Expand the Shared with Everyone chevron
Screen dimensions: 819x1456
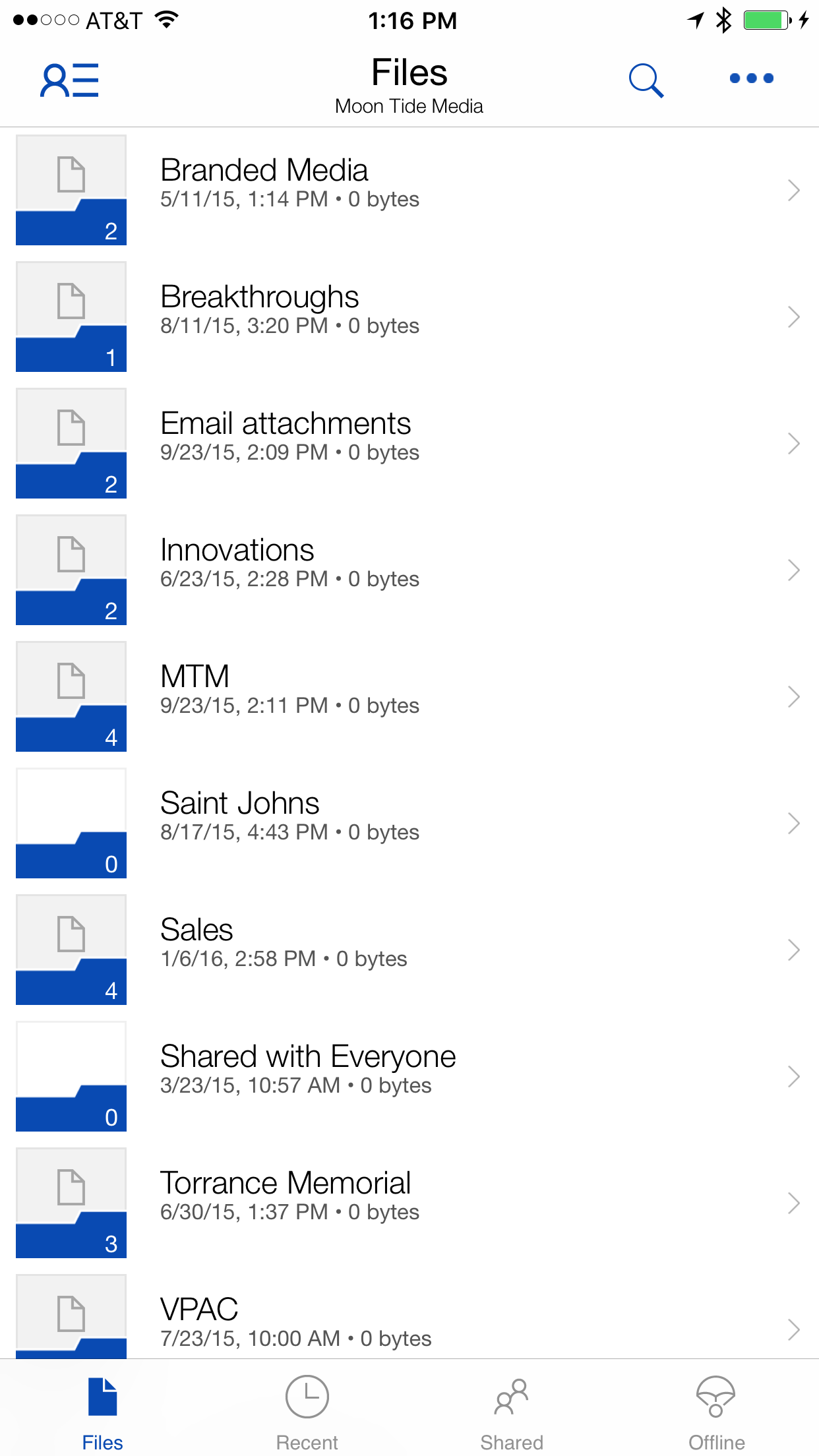(x=793, y=1077)
